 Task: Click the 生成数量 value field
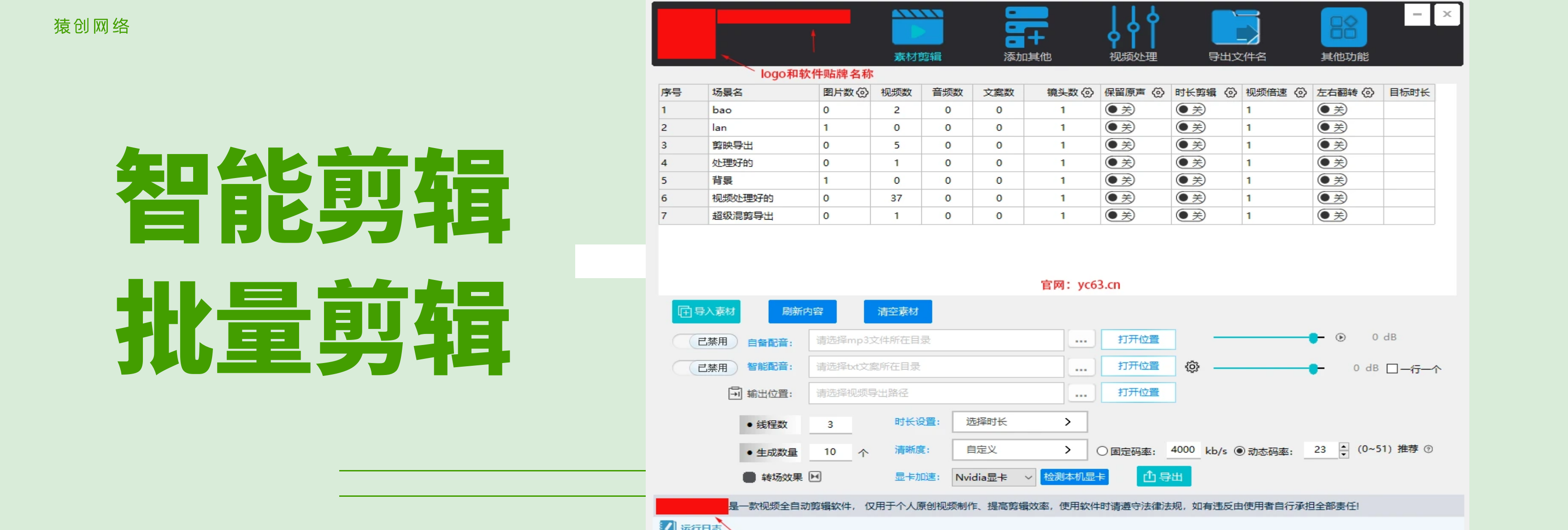830,452
